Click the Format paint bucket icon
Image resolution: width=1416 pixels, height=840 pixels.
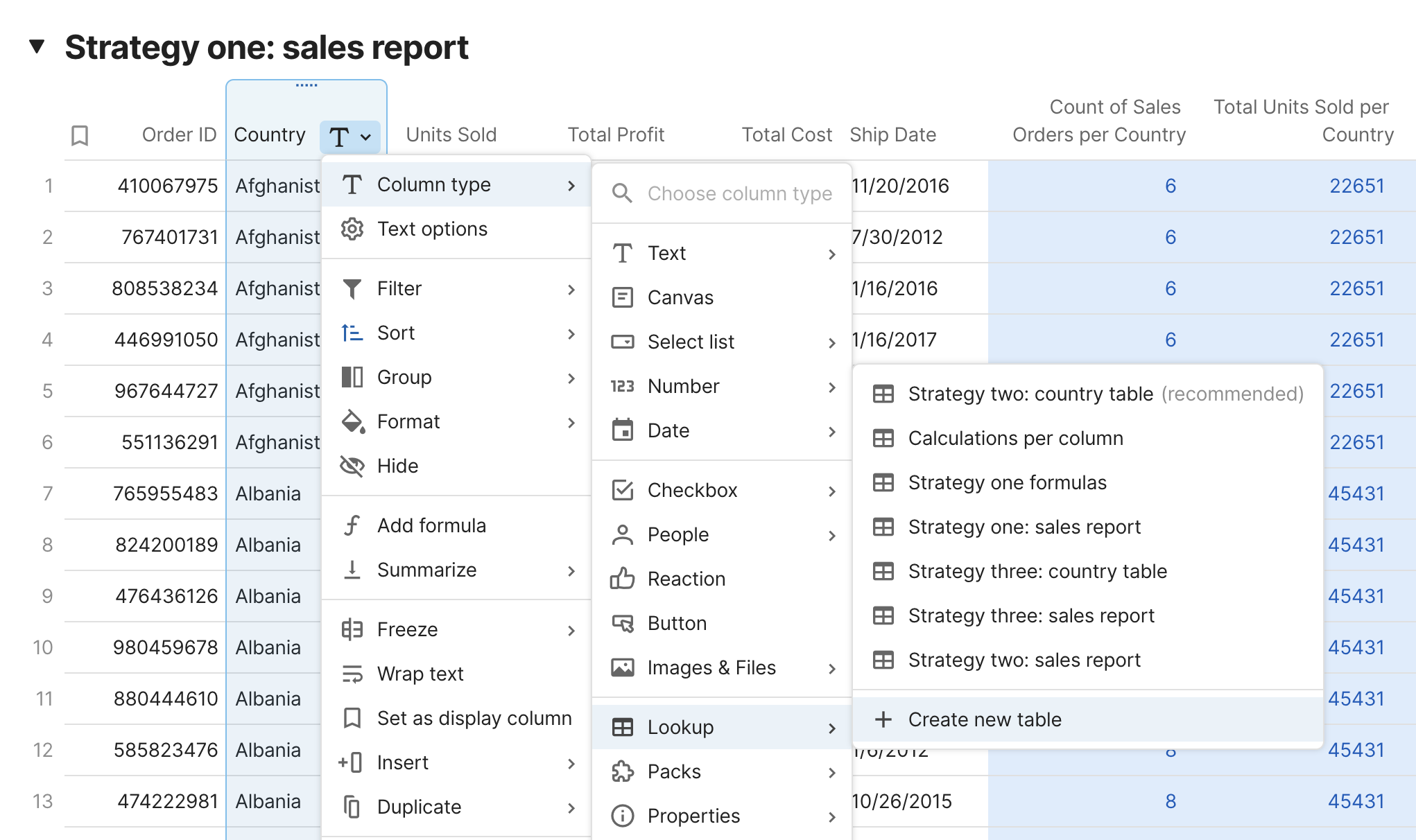(x=352, y=421)
